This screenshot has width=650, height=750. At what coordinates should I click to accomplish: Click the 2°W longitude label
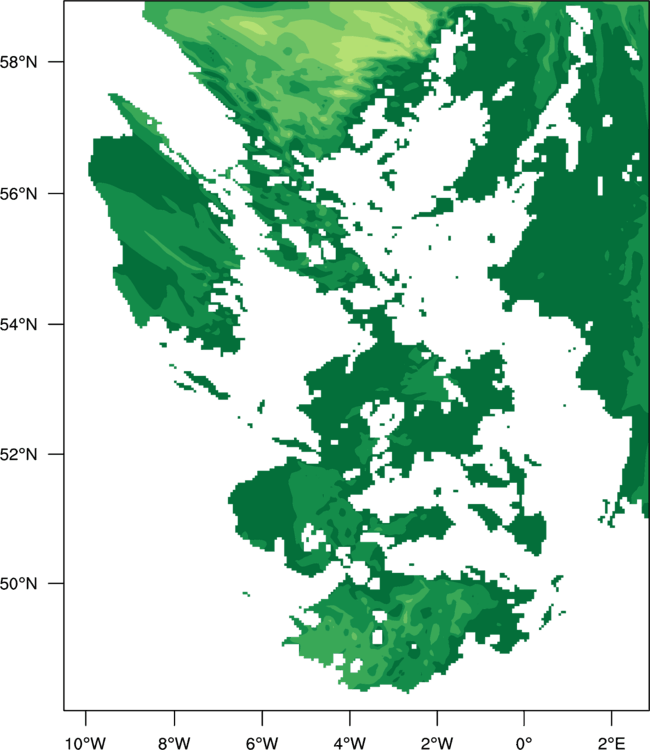[437, 743]
